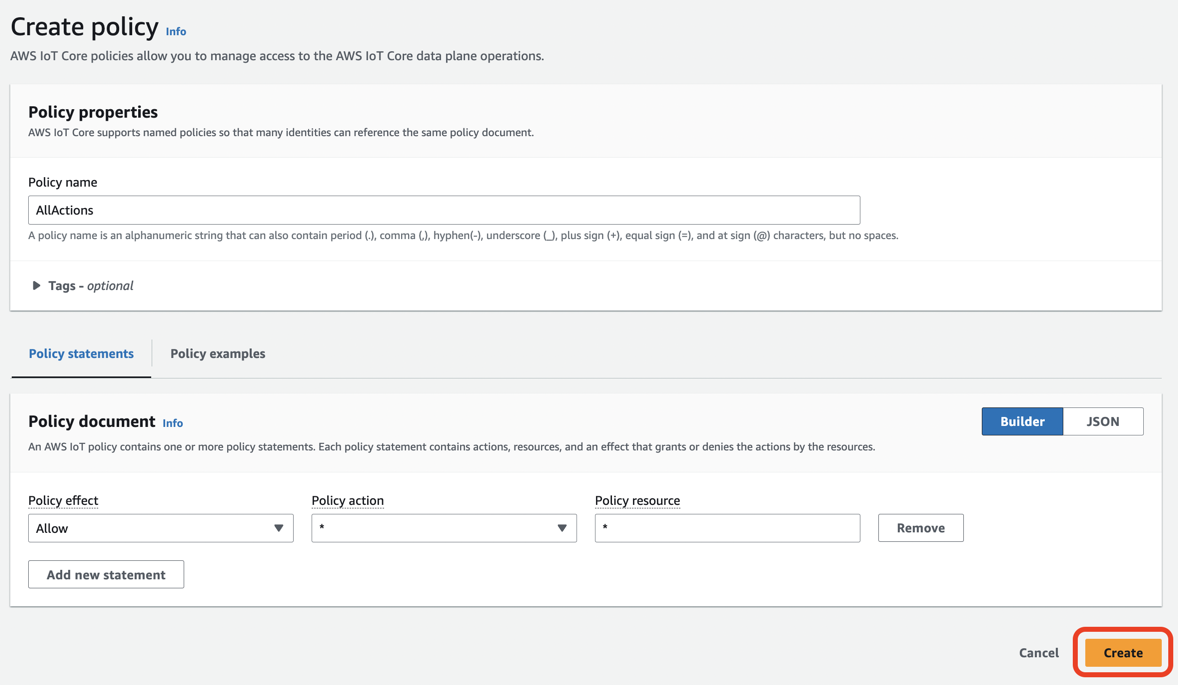Switch the policy editor to JSON
Viewport: 1178px width, 685px height.
[1103, 421]
